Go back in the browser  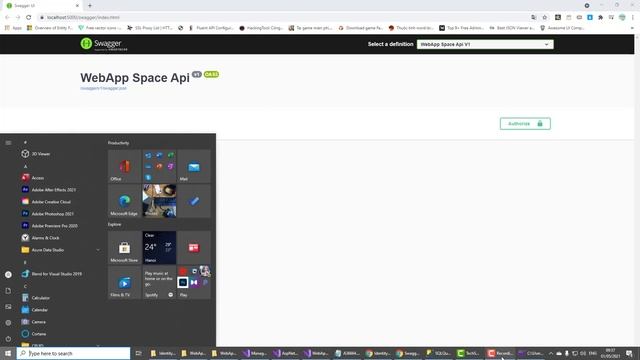7,17
